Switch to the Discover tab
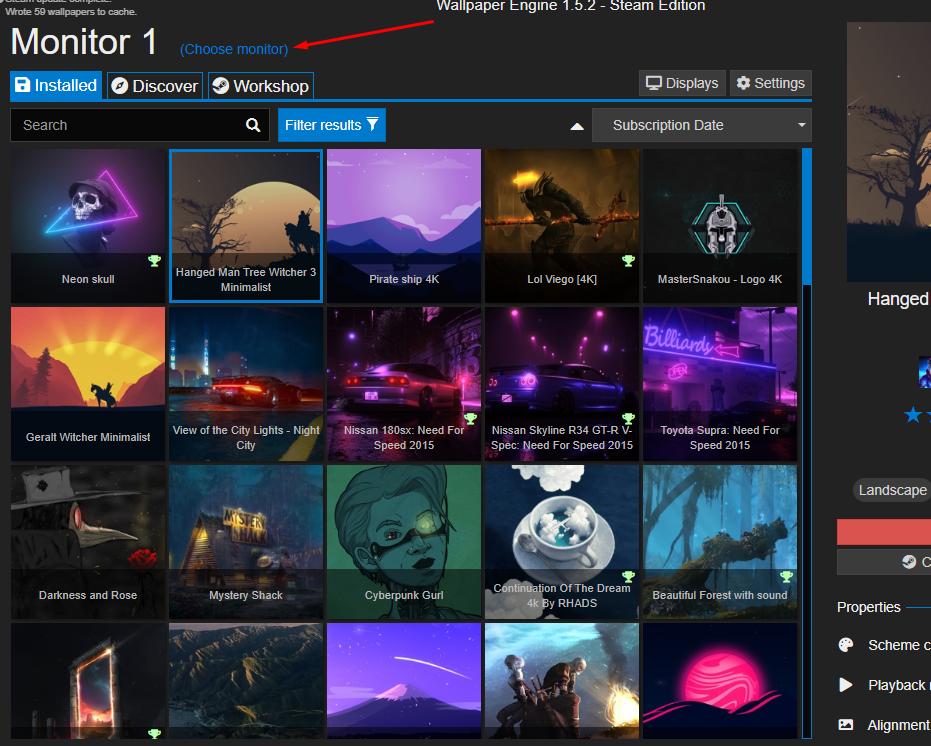 coord(155,86)
